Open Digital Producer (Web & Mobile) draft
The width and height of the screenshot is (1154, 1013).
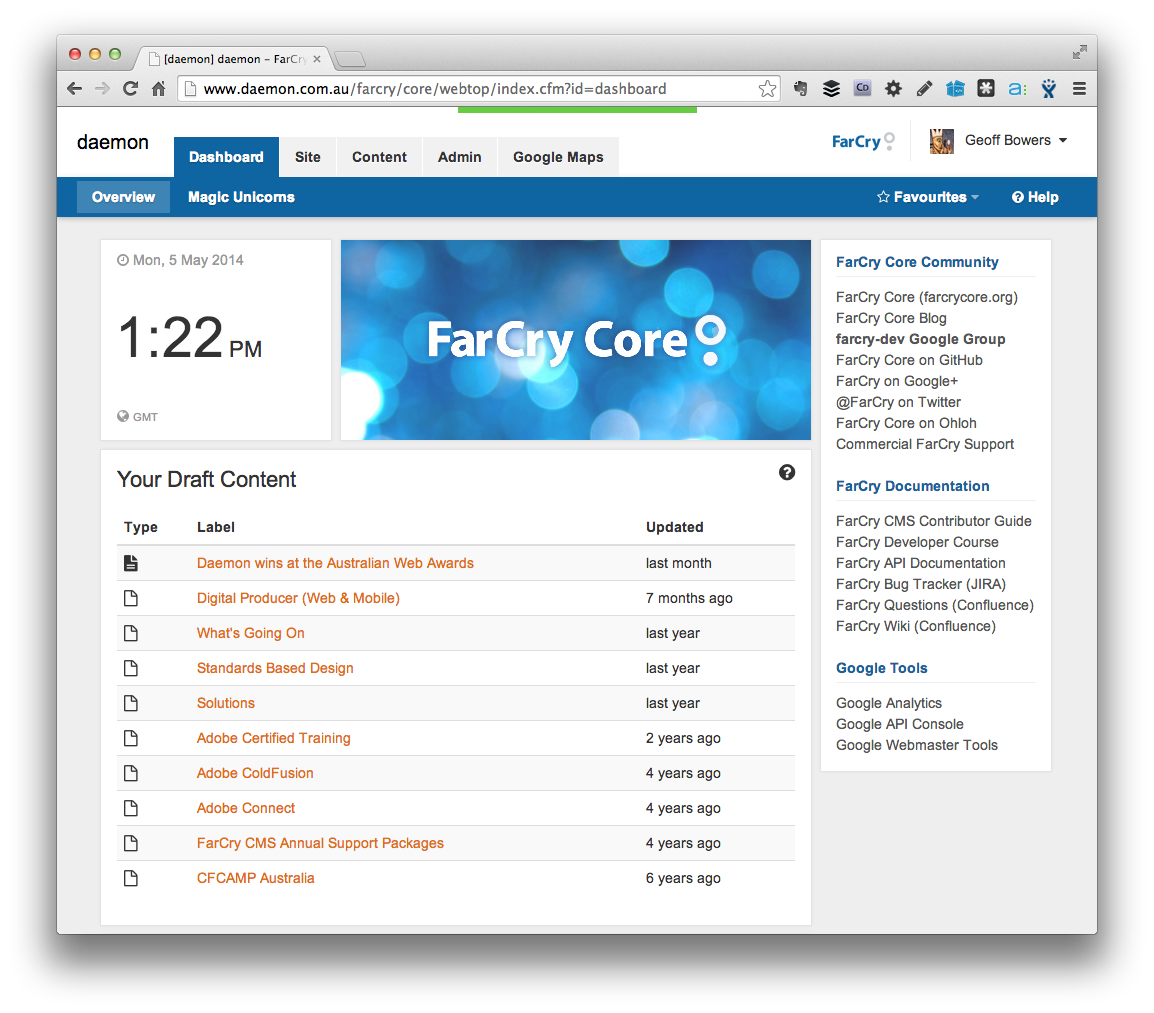pos(298,598)
